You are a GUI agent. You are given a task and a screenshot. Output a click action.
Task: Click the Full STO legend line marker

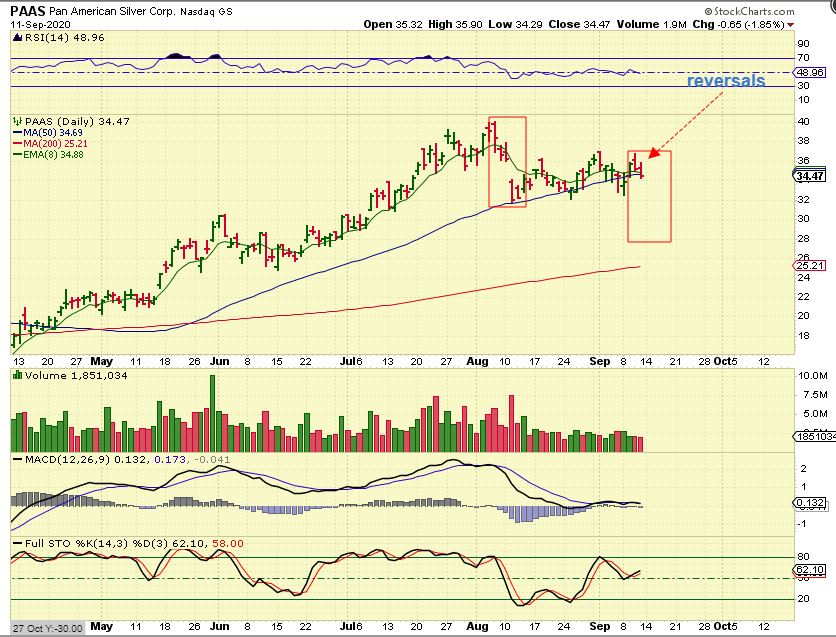click(x=17, y=544)
